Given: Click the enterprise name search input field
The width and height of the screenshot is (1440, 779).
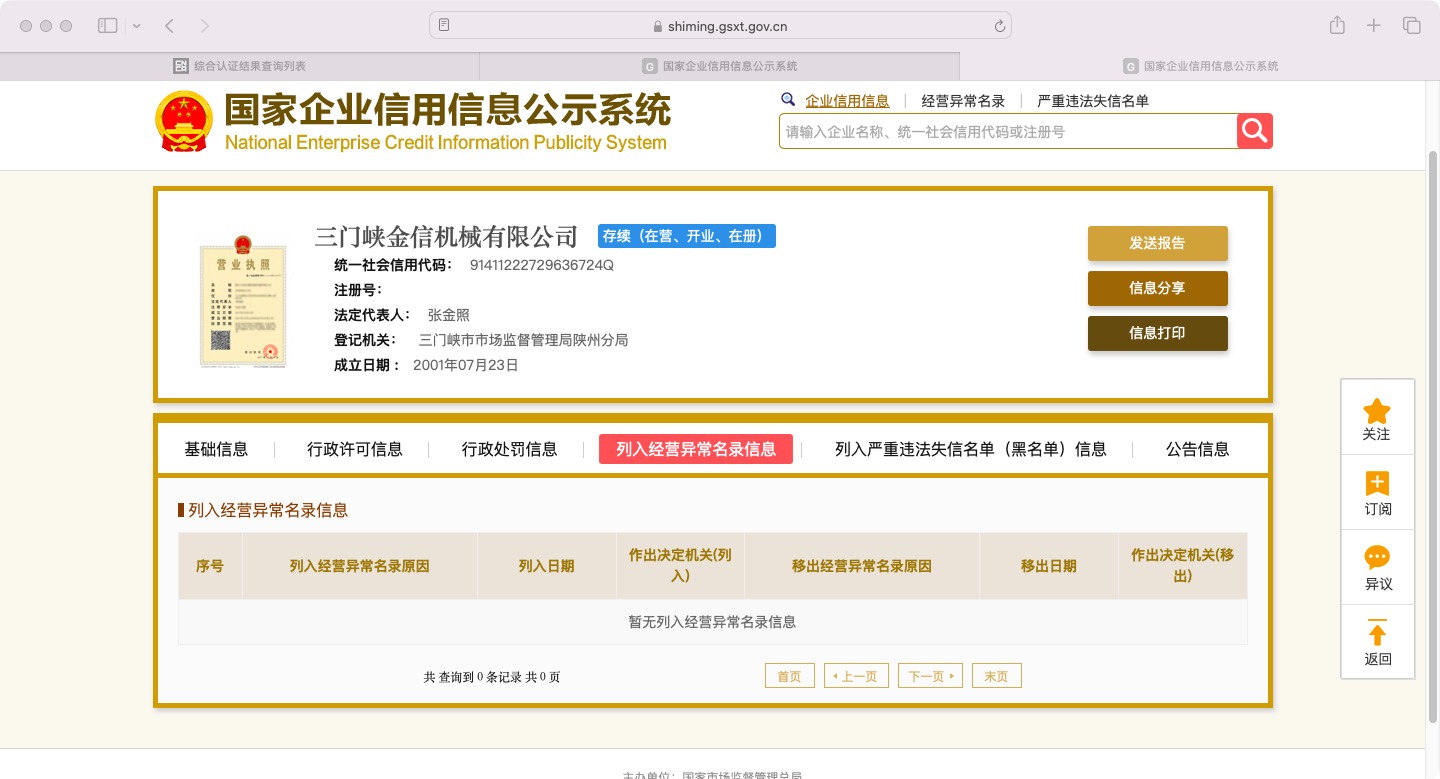Looking at the screenshot, I should tap(1008, 131).
